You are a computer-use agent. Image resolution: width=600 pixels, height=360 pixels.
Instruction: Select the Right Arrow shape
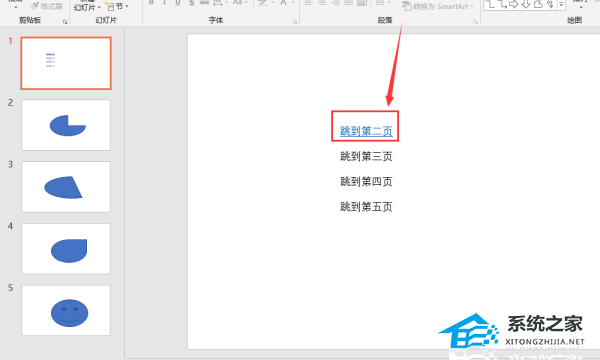pyautogui.click(x=514, y=4)
